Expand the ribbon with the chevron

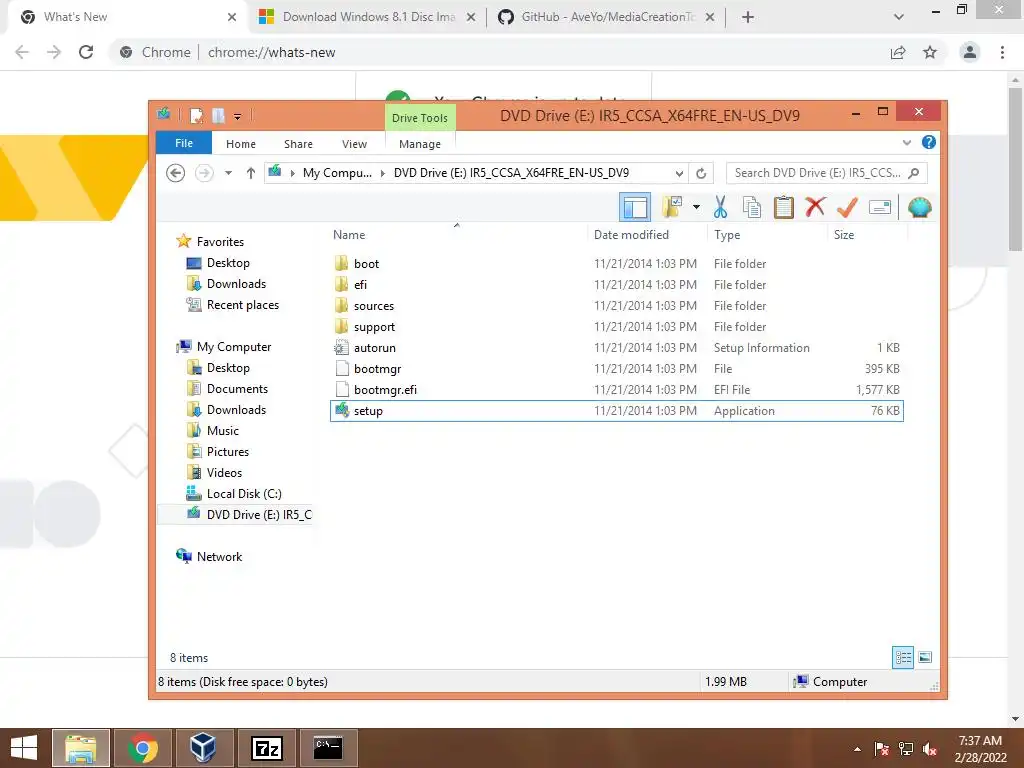[906, 142]
